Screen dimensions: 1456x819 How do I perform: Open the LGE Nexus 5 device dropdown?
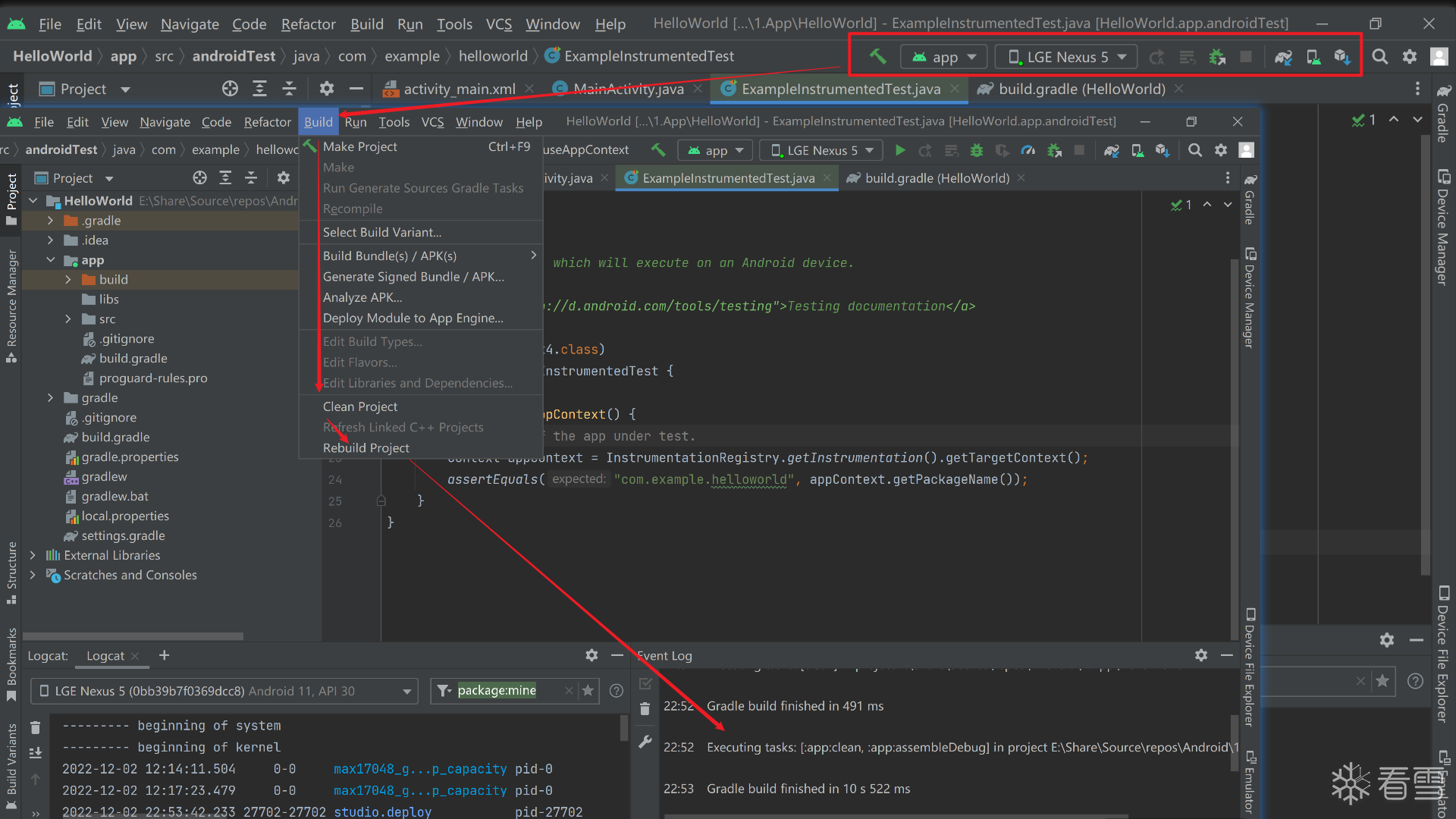(x=822, y=150)
